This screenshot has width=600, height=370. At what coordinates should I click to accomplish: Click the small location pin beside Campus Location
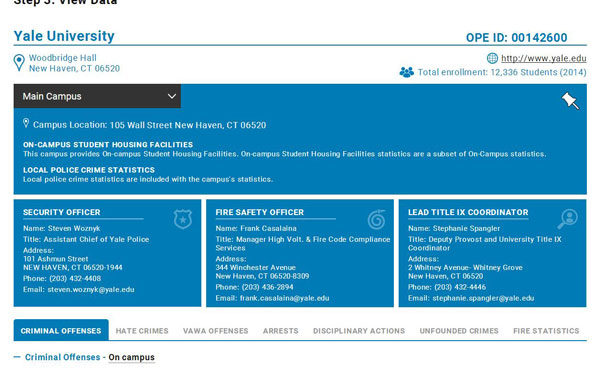point(26,123)
